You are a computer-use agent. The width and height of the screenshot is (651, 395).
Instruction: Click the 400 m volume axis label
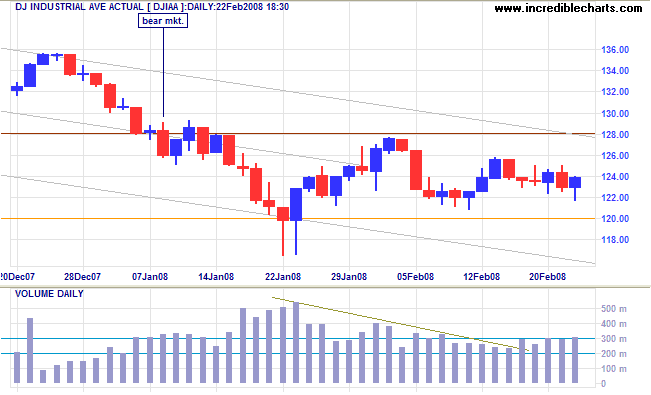(x=614, y=324)
